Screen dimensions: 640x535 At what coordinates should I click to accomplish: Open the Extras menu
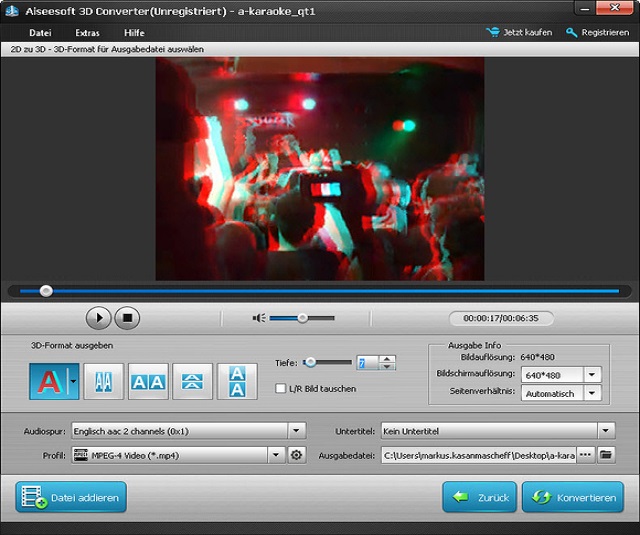point(87,33)
